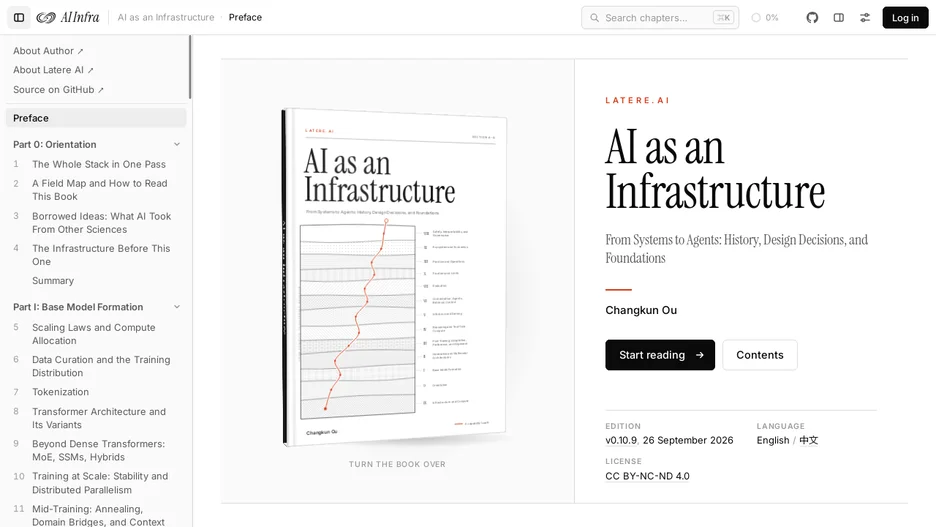The height and width of the screenshot is (527, 936).
Task: Click AI as an Infrastructure breadcrumb
Action: pyautogui.click(x=166, y=17)
